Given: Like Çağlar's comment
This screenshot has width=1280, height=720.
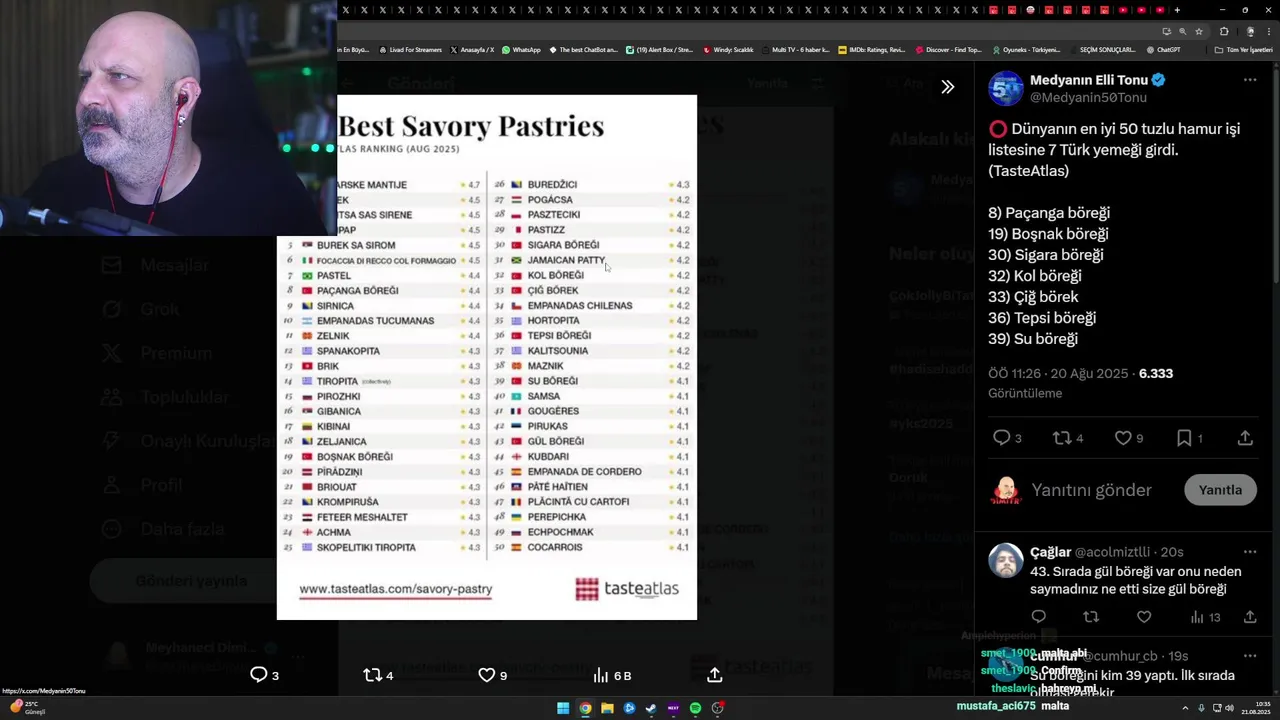Looking at the screenshot, I should tap(1144, 617).
